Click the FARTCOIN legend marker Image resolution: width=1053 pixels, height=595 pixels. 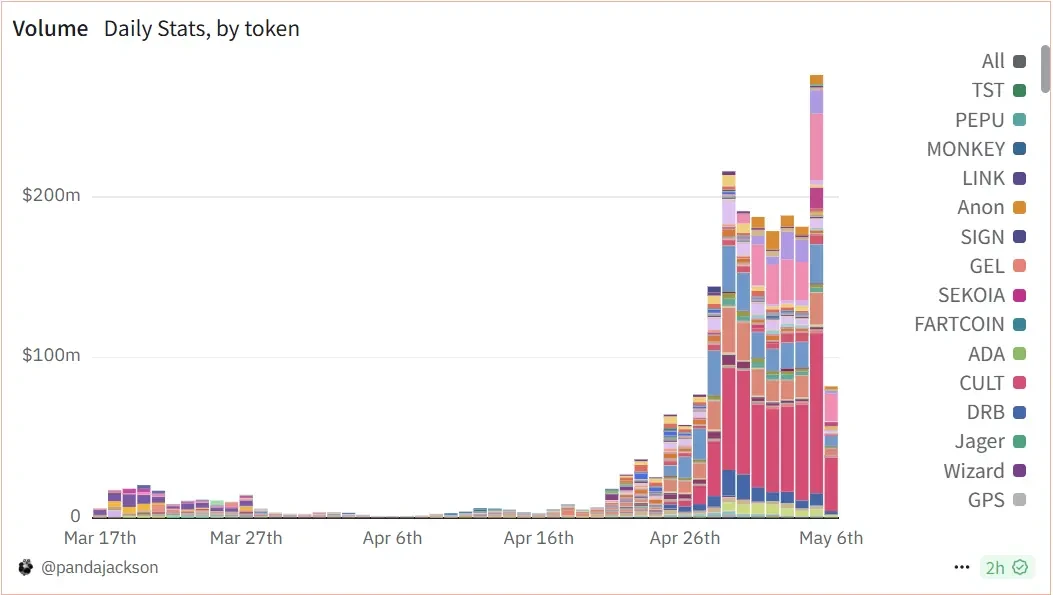1019,324
